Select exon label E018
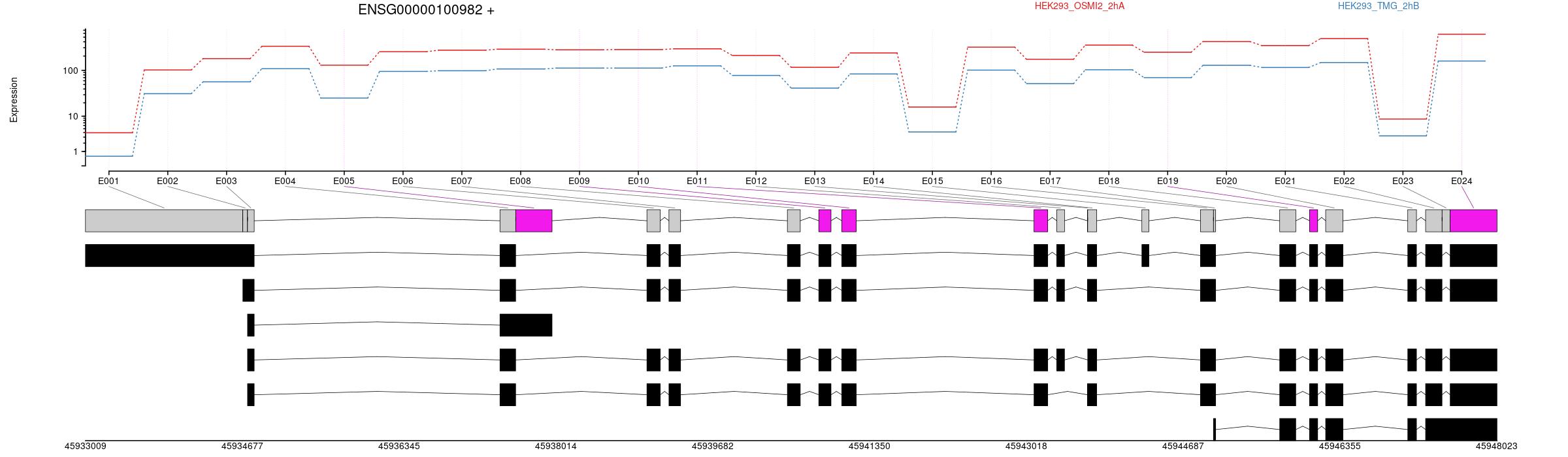Screen dimensions: 1568x457 (1109, 181)
